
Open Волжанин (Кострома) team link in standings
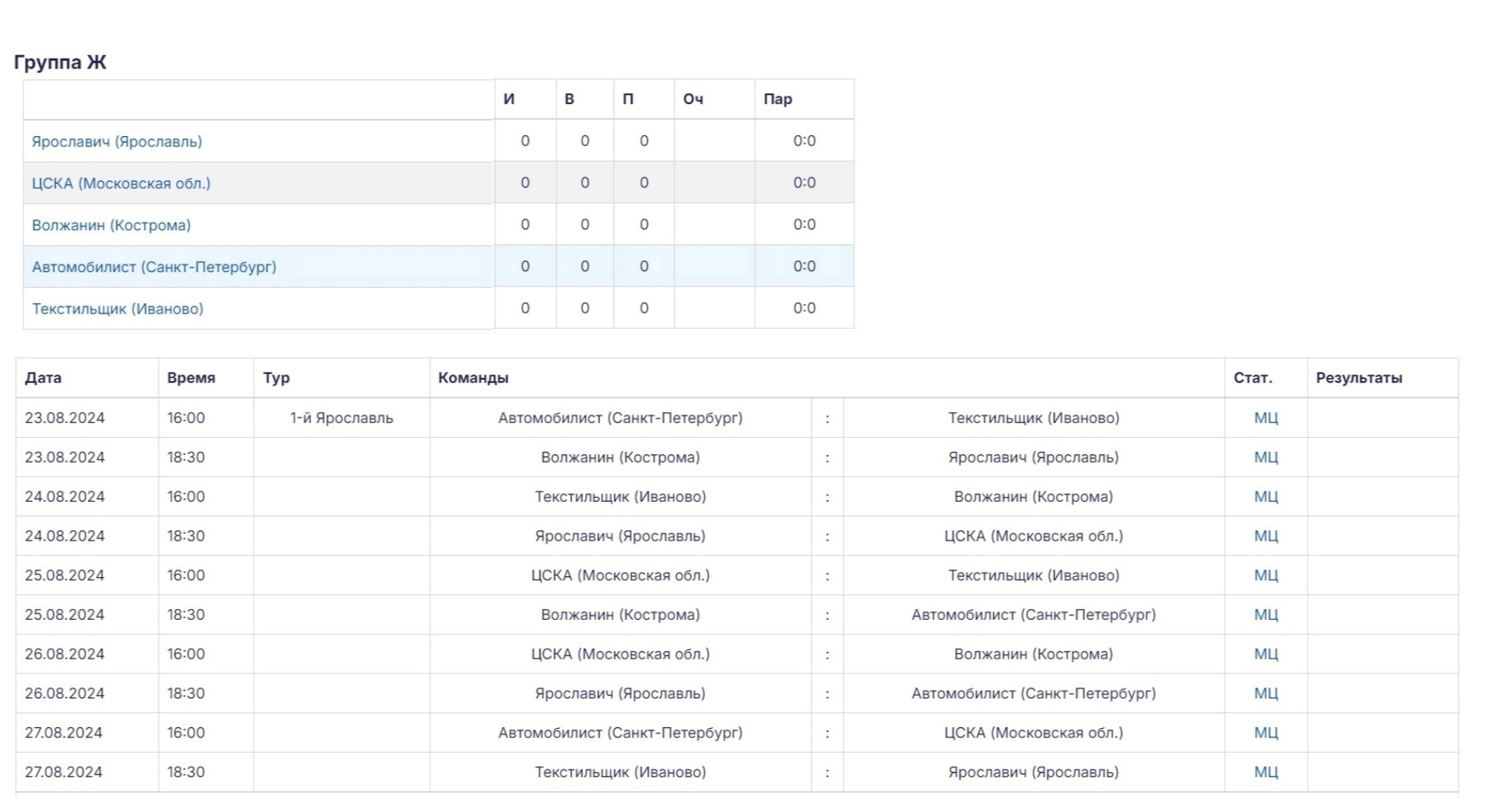coord(111,226)
